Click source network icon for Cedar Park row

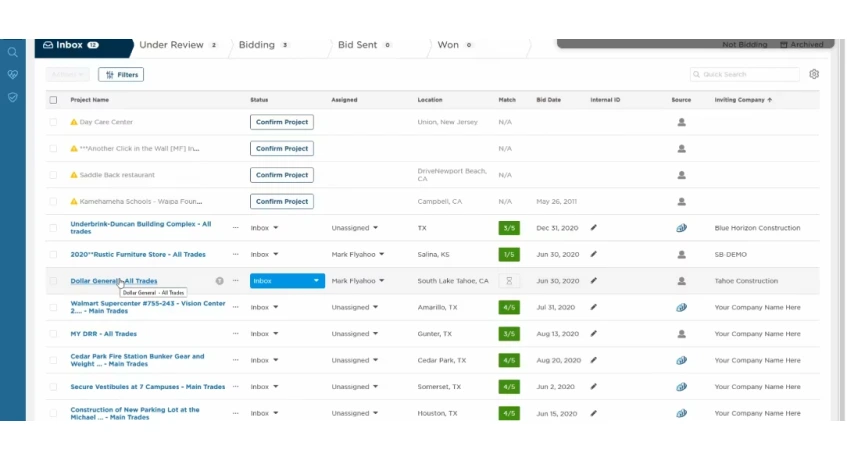pyautogui.click(x=681, y=360)
